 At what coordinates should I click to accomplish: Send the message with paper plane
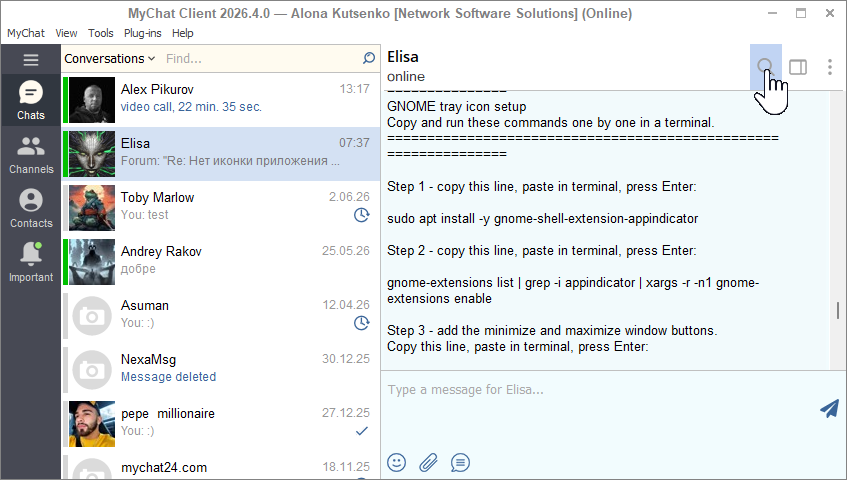pos(829,409)
